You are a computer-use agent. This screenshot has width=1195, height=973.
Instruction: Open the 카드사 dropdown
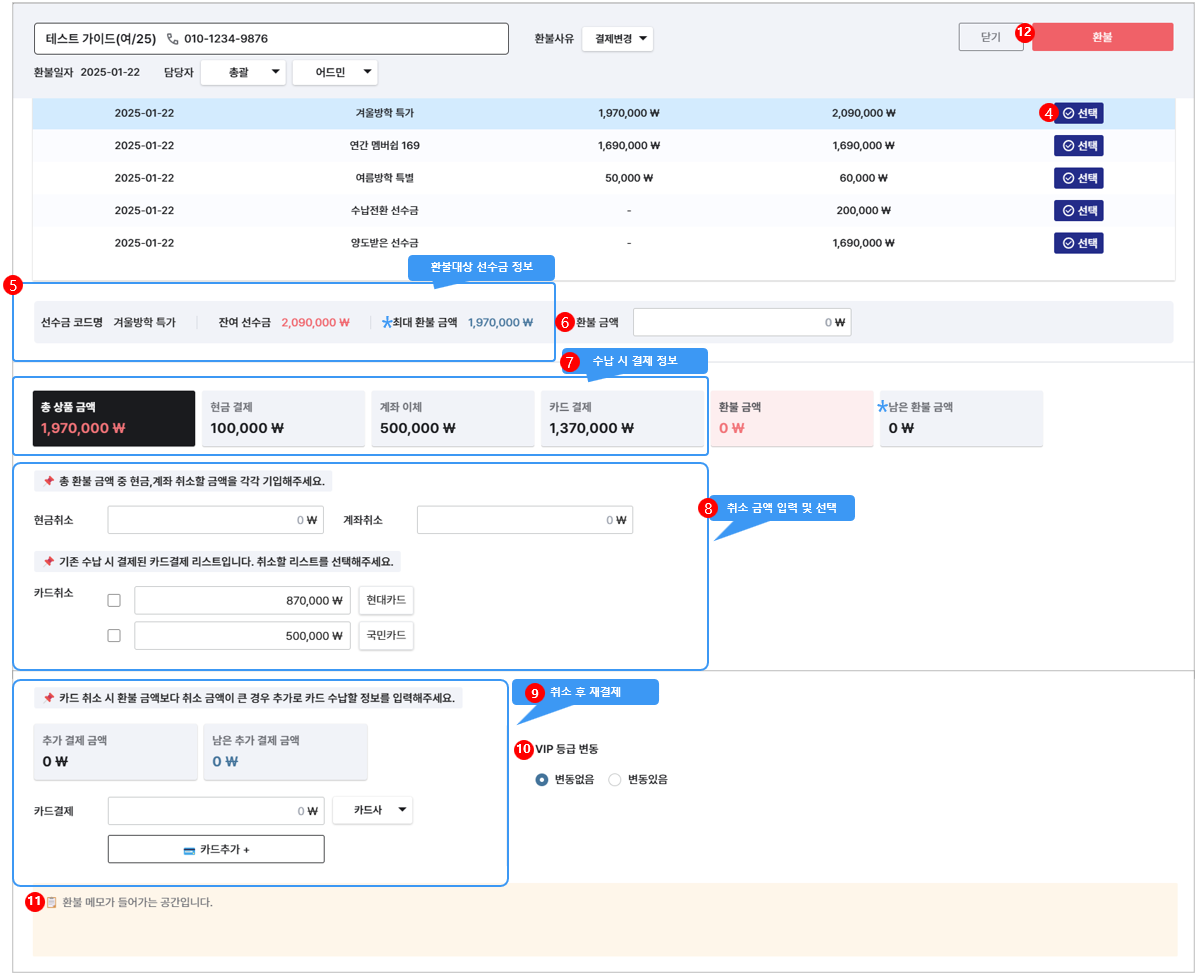372,810
